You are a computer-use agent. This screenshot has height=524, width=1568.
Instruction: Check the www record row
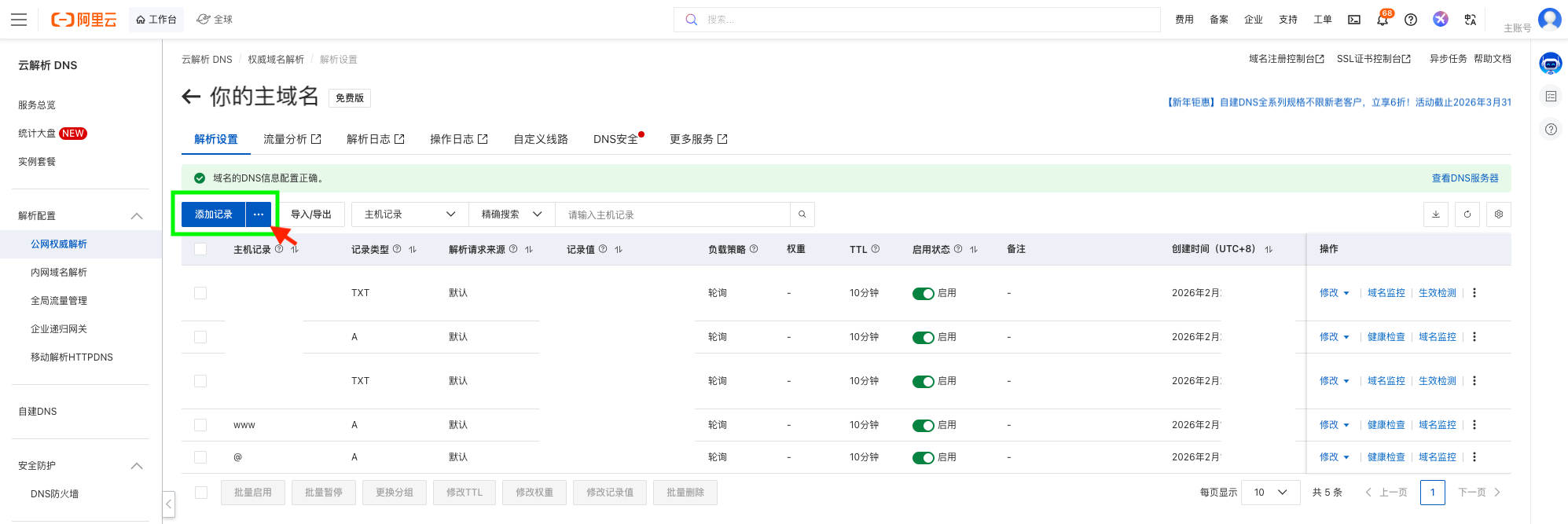[200, 425]
